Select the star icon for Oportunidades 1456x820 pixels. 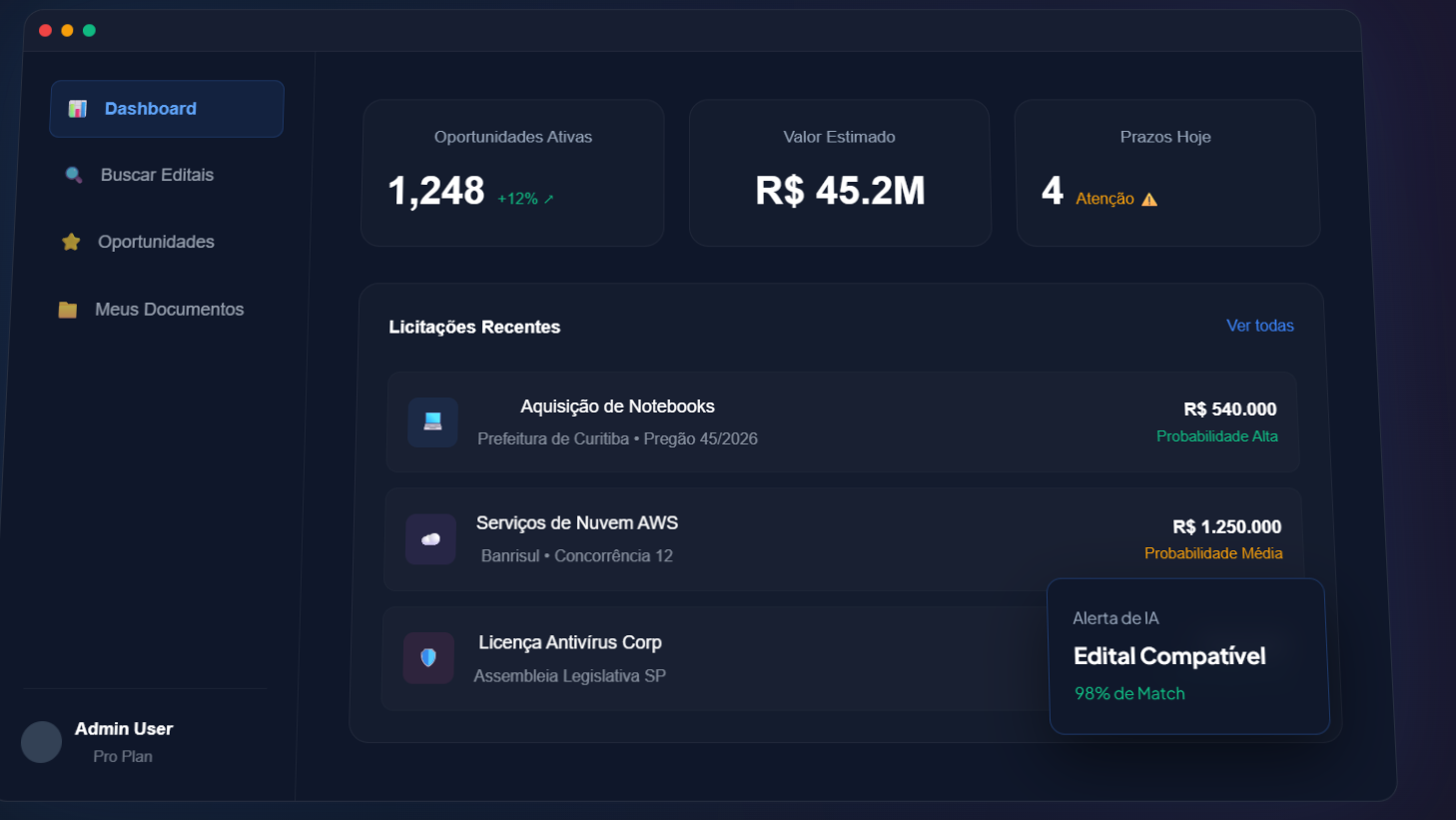click(70, 241)
